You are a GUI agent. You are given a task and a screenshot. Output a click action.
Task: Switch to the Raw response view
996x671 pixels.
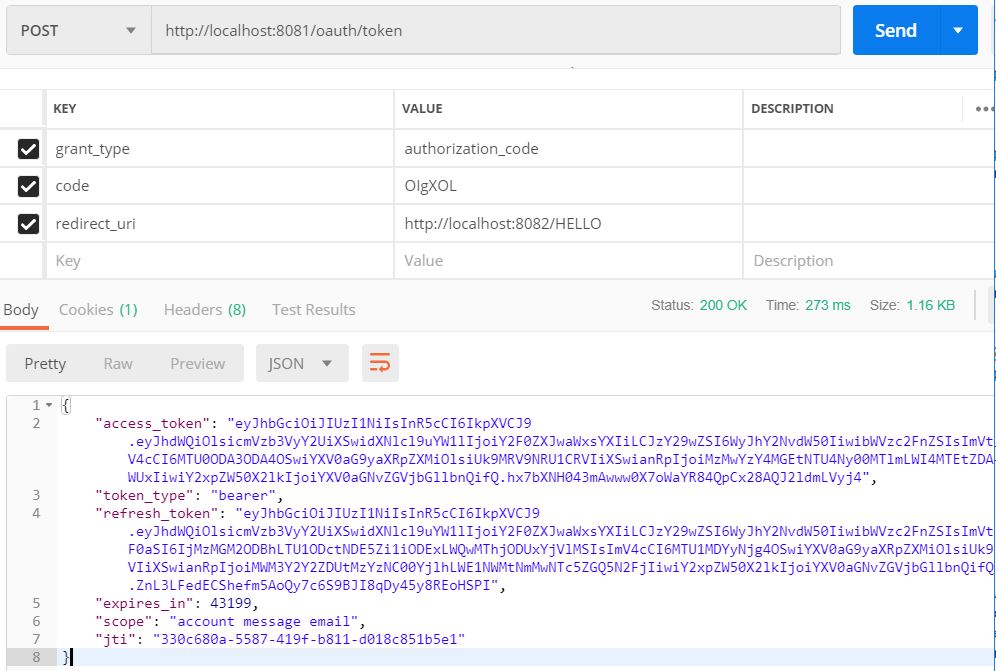[121, 364]
